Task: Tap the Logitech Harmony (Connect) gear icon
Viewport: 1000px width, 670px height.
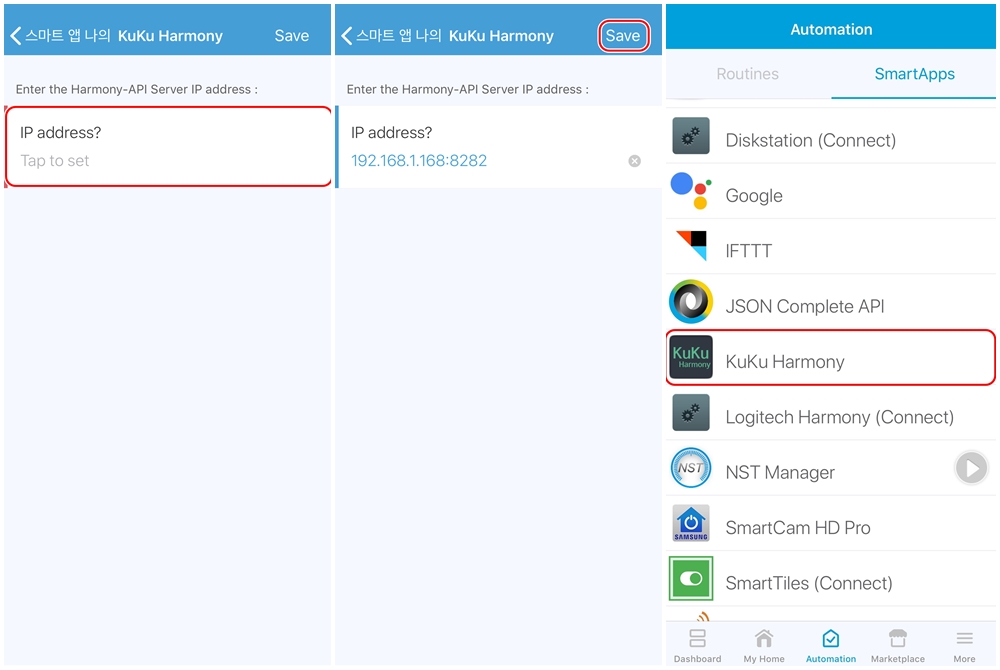Action: [691, 412]
